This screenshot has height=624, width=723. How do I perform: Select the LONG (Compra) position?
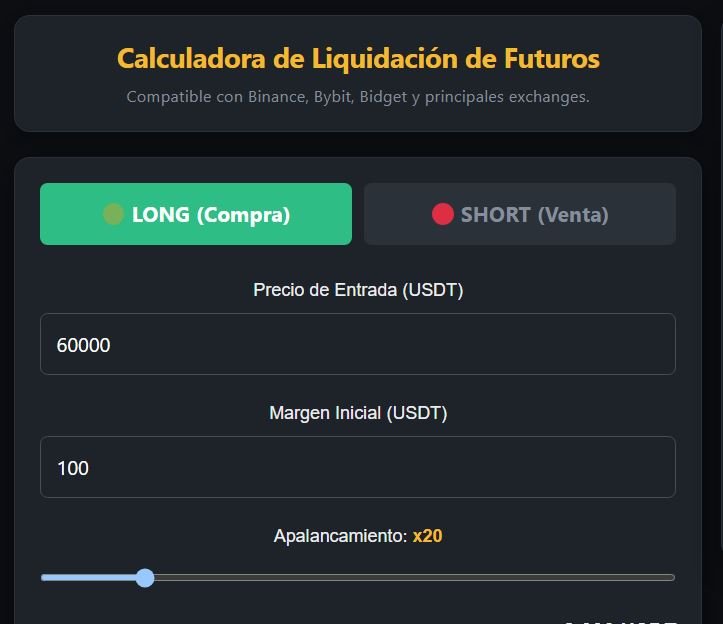coord(196,214)
